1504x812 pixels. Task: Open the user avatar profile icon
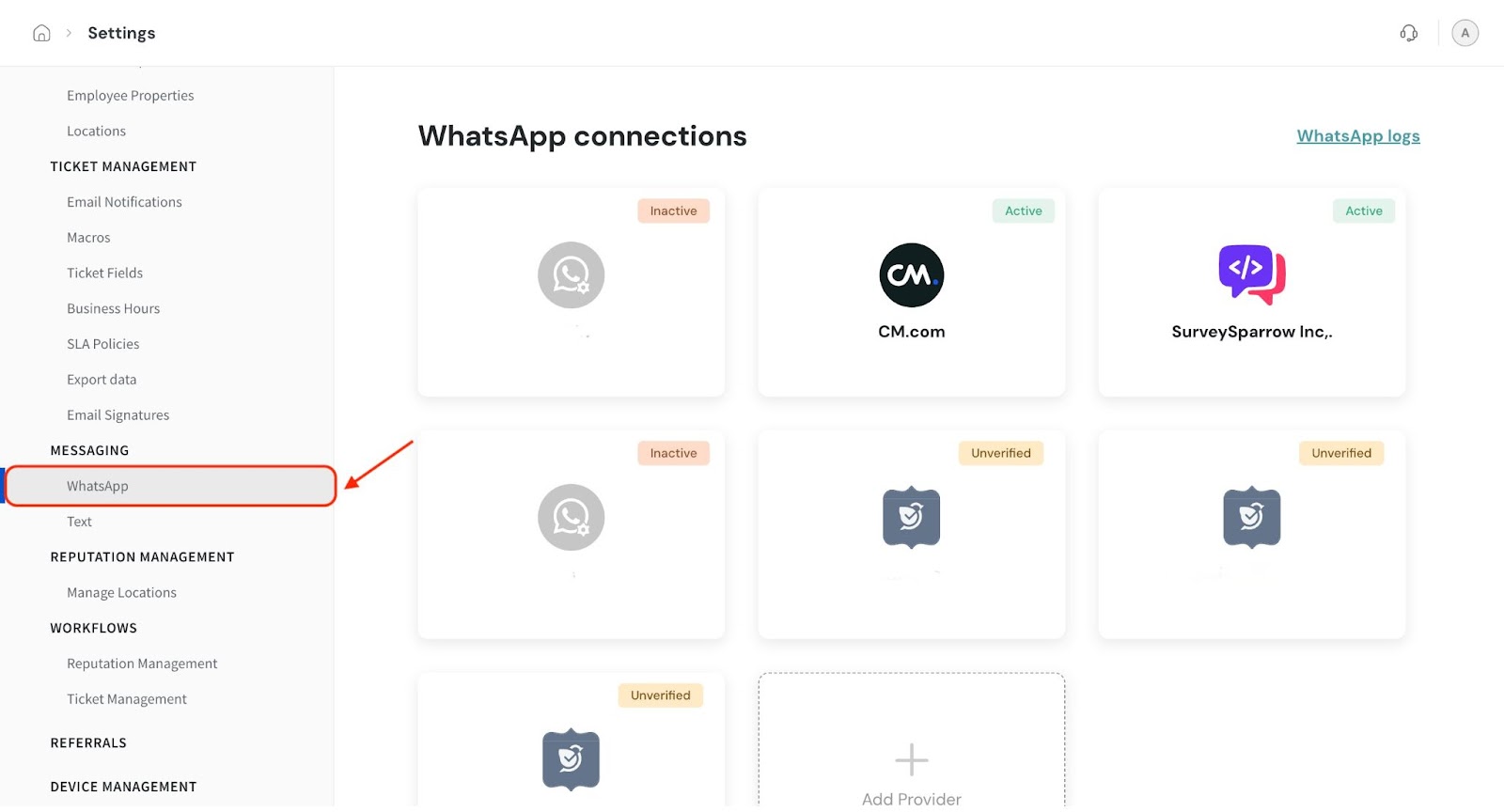(x=1465, y=34)
